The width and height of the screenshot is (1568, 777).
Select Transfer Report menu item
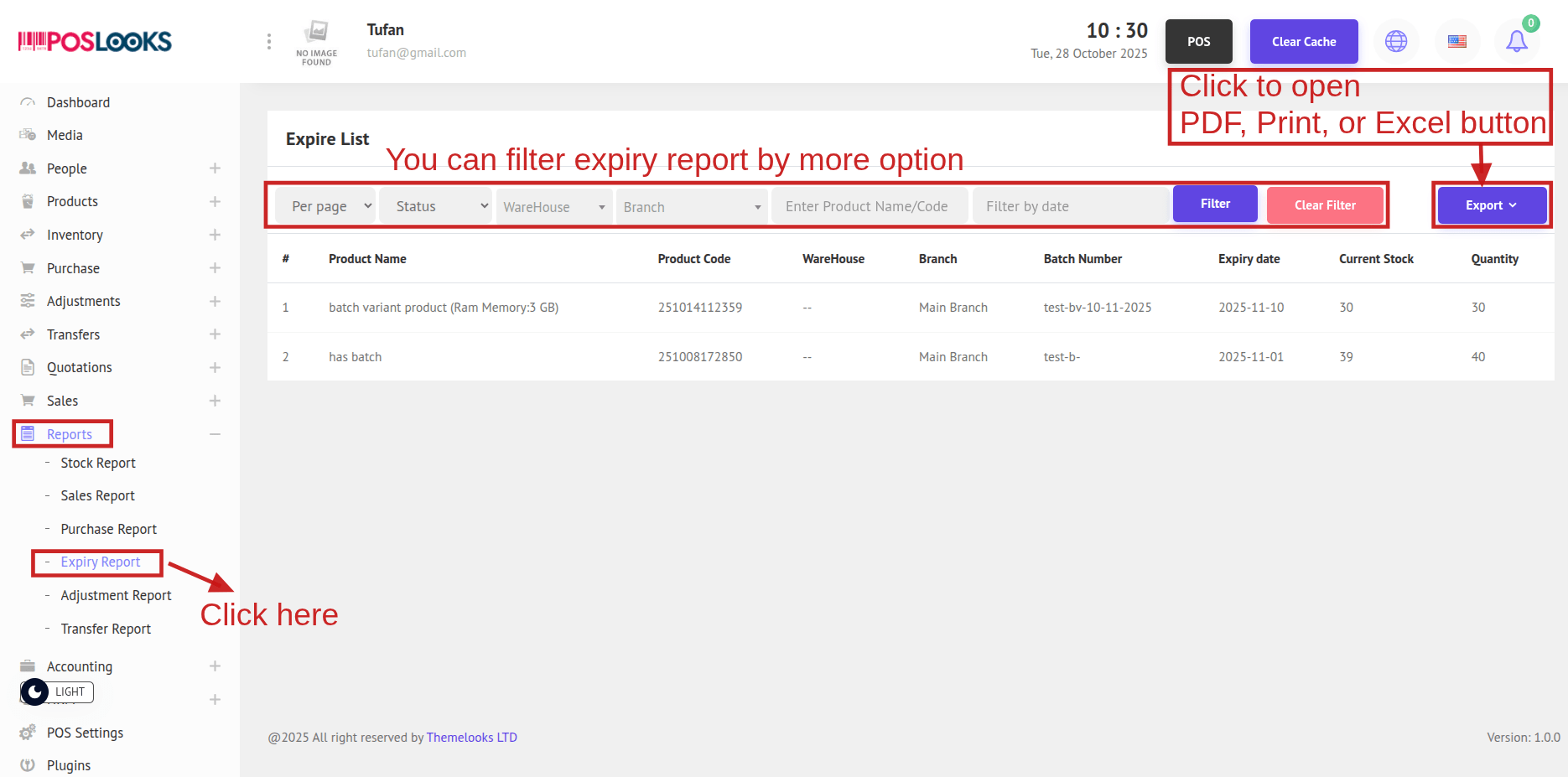pos(106,629)
